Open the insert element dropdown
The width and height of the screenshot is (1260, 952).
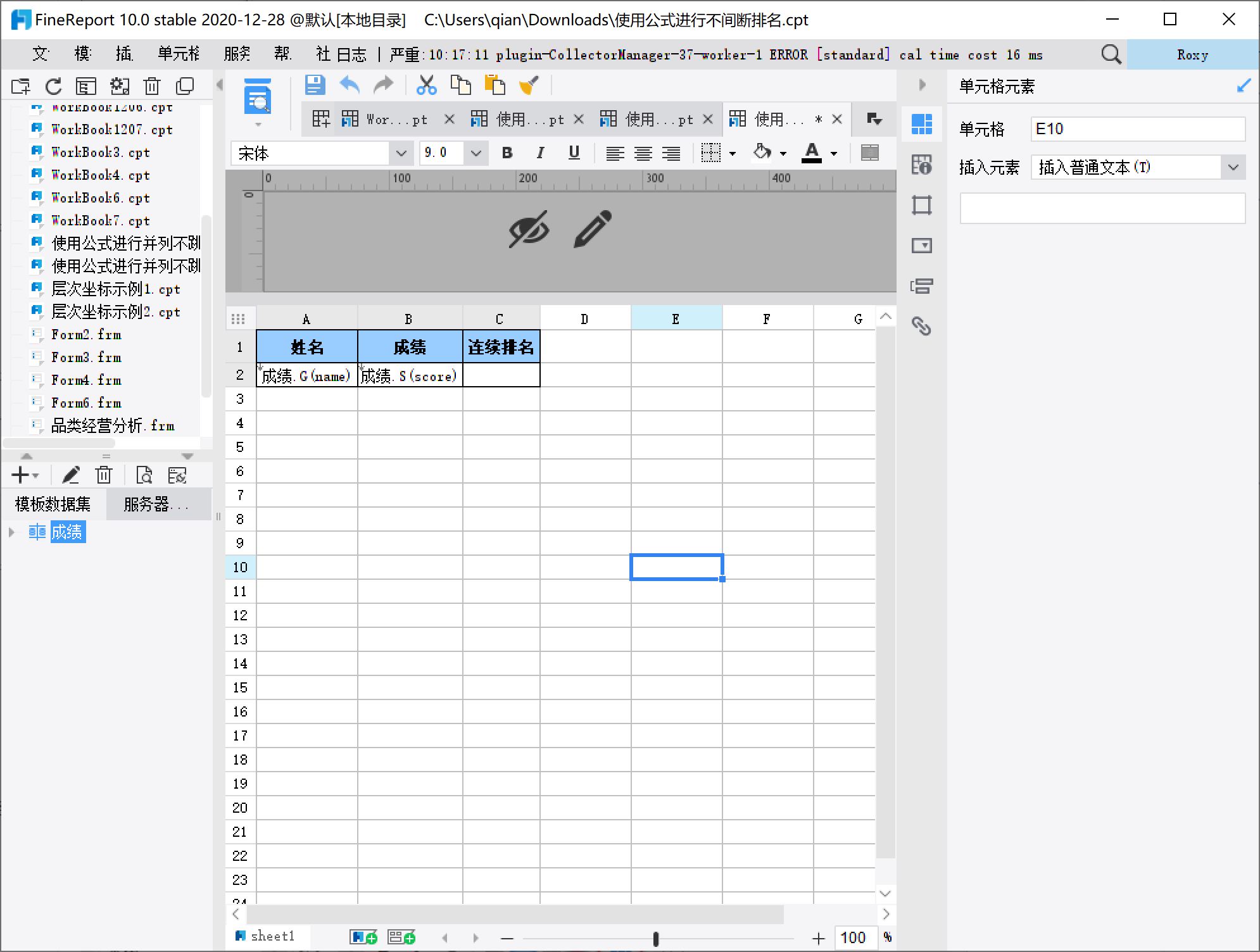[1233, 168]
